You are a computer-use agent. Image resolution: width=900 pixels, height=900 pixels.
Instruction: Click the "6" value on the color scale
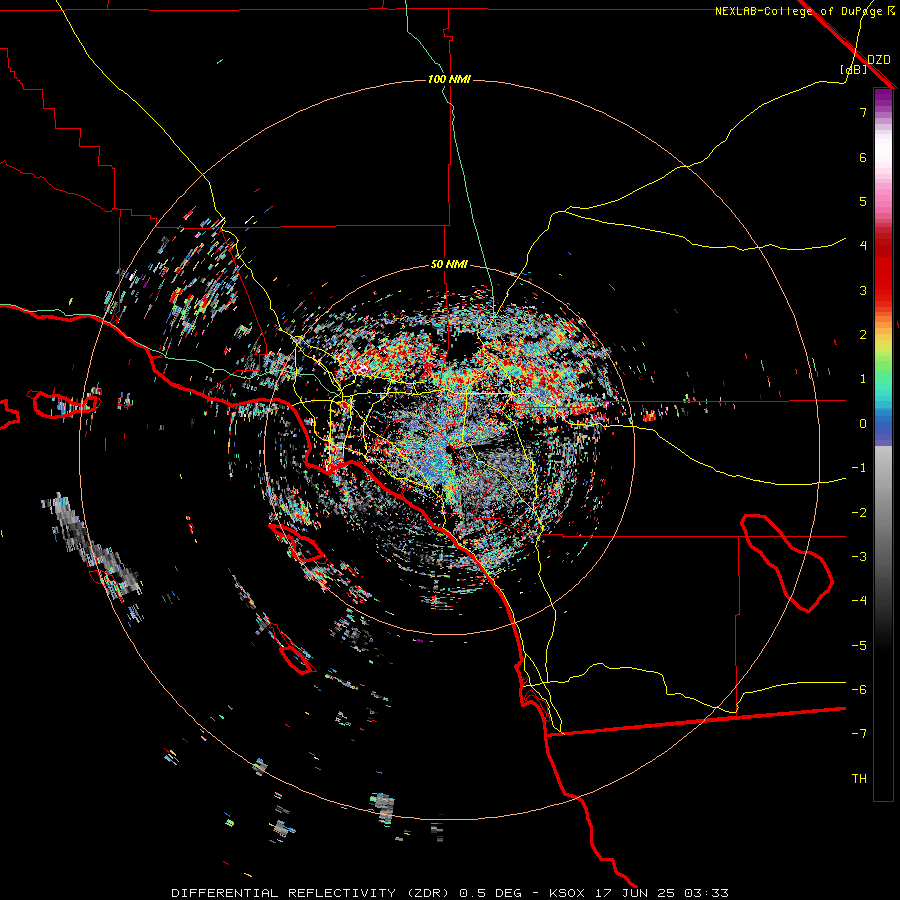(x=863, y=157)
